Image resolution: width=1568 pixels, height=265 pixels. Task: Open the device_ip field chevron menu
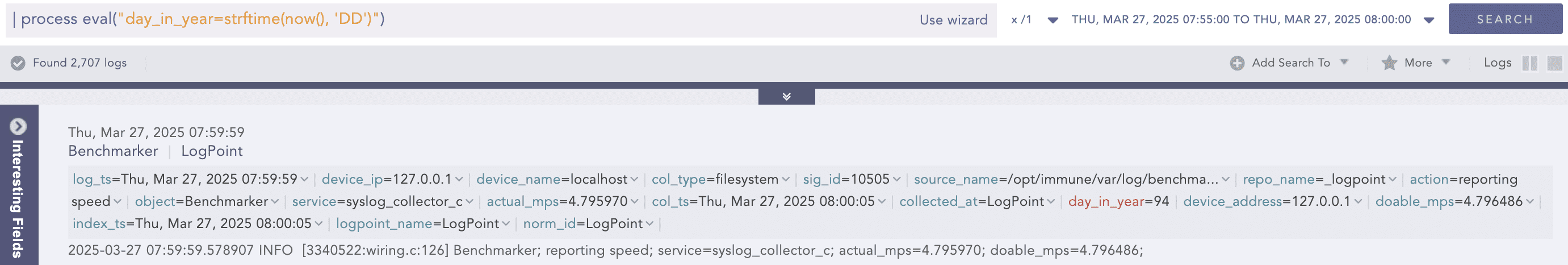point(459,180)
